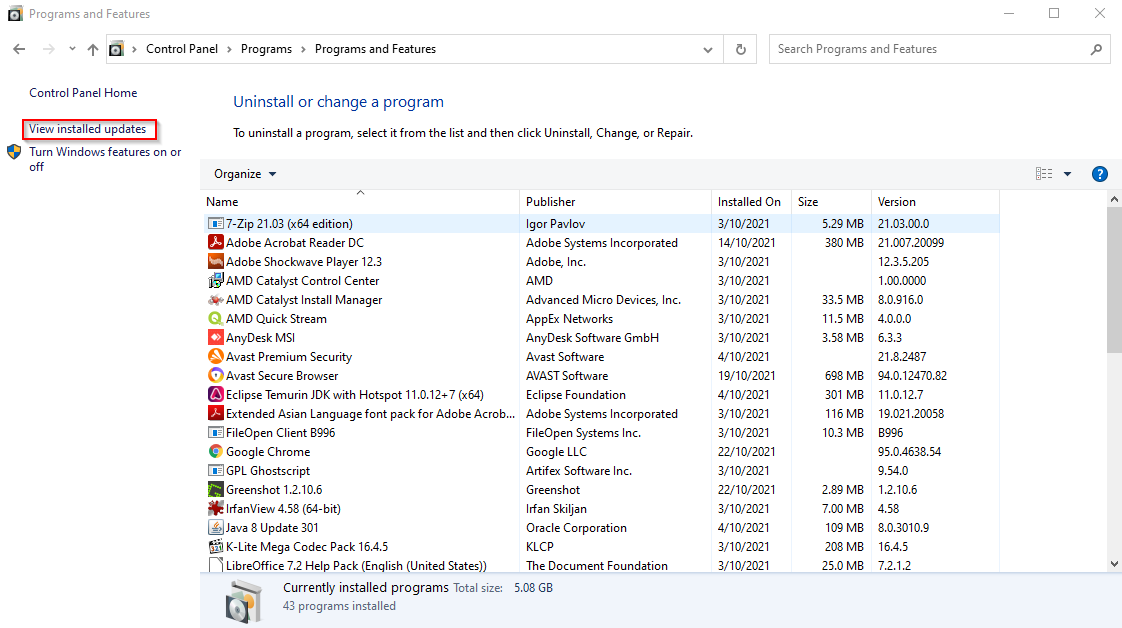
Task: Go back with the back arrow
Action: click(19, 49)
